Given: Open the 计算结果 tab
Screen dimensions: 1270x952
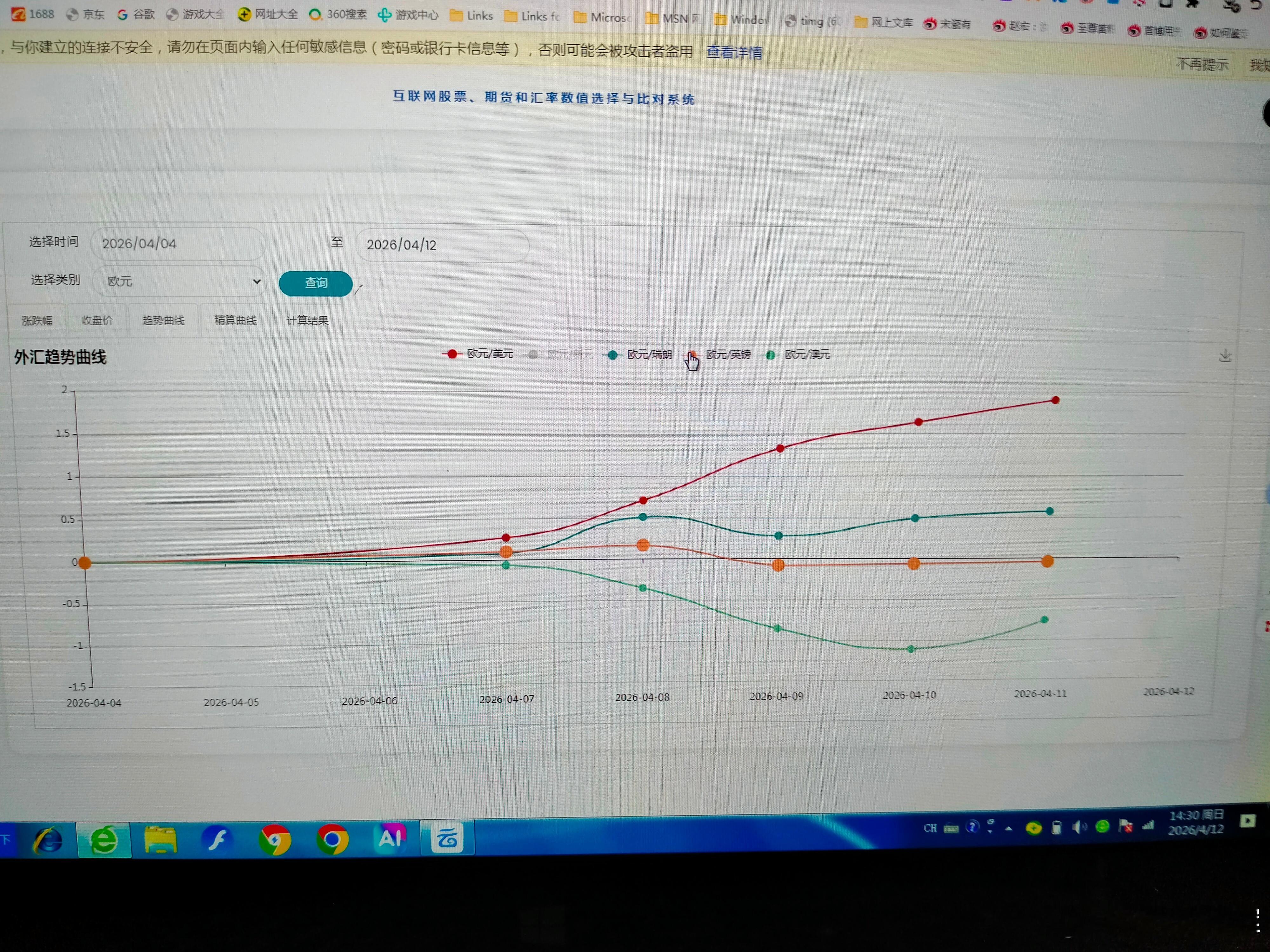Looking at the screenshot, I should 307,320.
